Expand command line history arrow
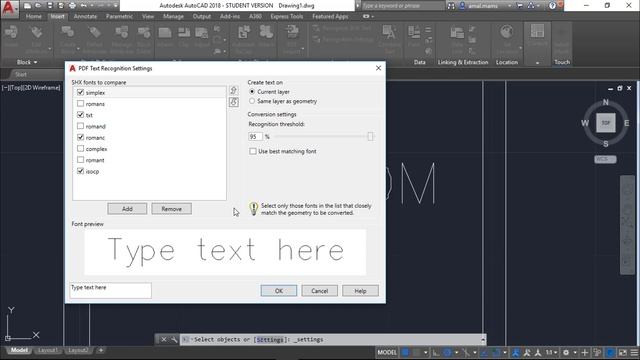640x360 pixels. click(x=483, y=340)
